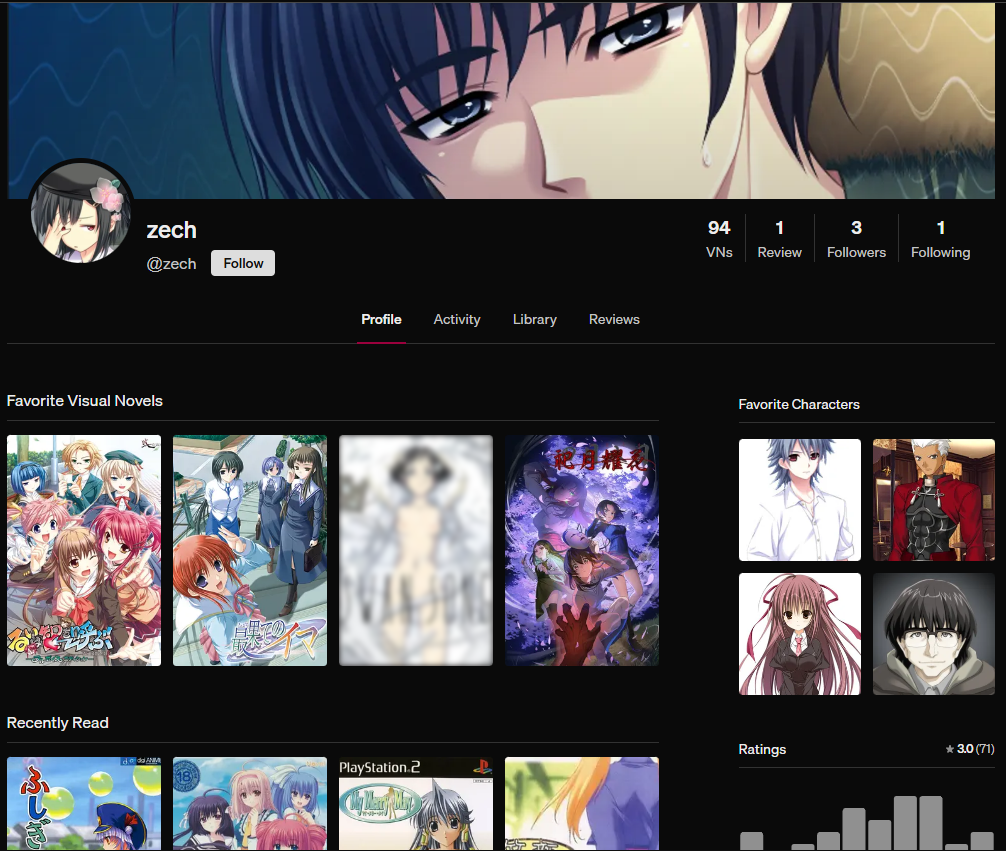
Task: Open the purple moonlit favorite novel cover
Action: (x=582, y=550)
